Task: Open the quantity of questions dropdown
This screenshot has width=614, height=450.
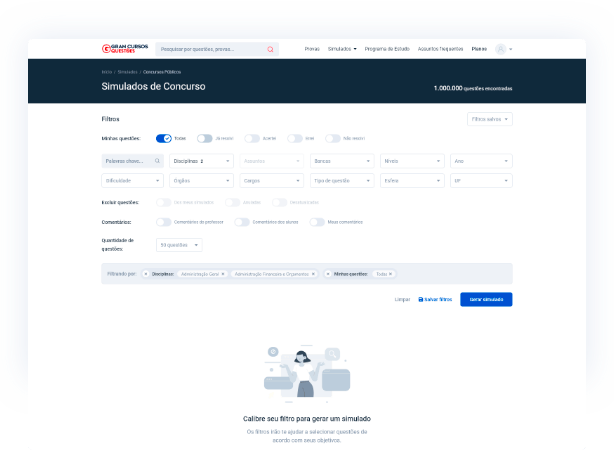Action: coord(180,245)
